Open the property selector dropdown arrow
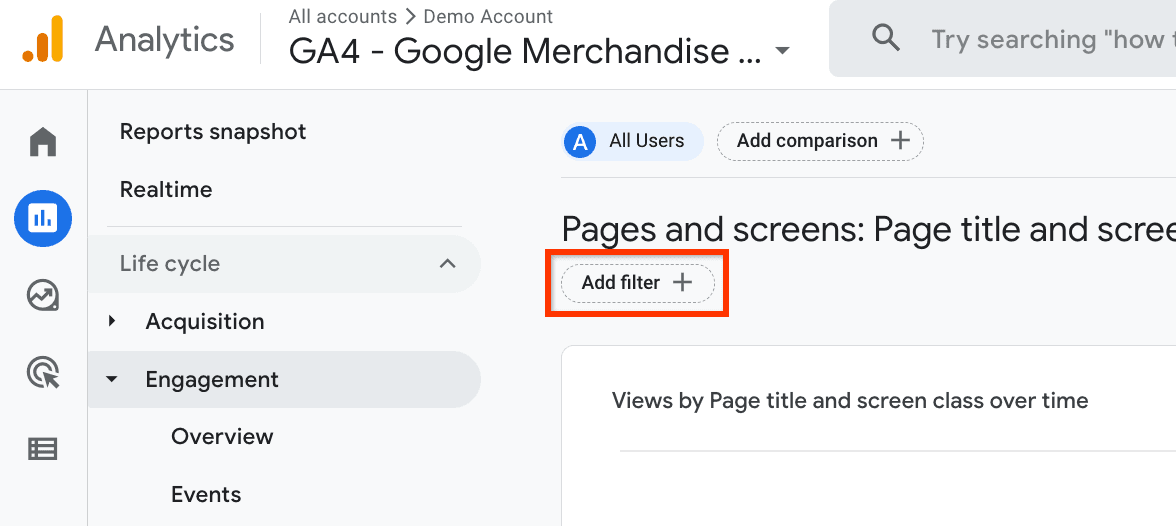Screen dimensions: 1176x526 point(782,51)
